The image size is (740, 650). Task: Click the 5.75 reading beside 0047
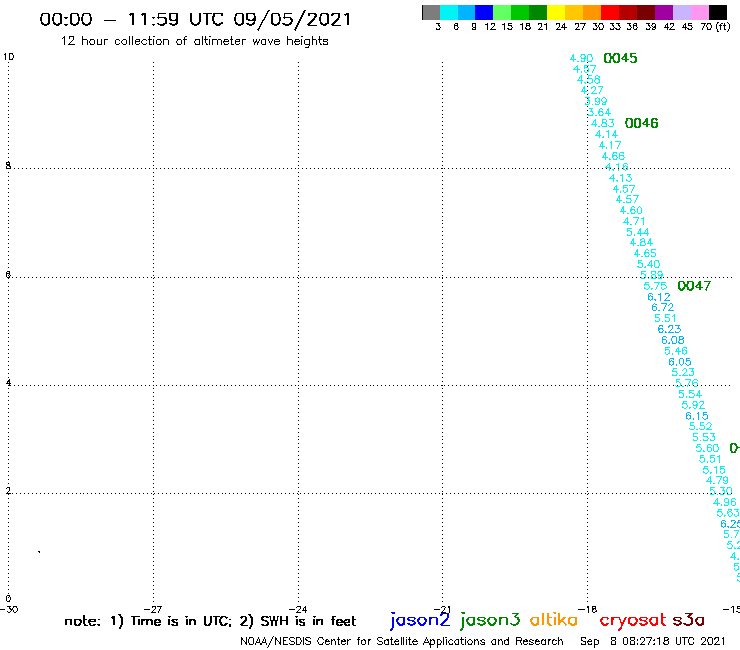click(655, 286)
